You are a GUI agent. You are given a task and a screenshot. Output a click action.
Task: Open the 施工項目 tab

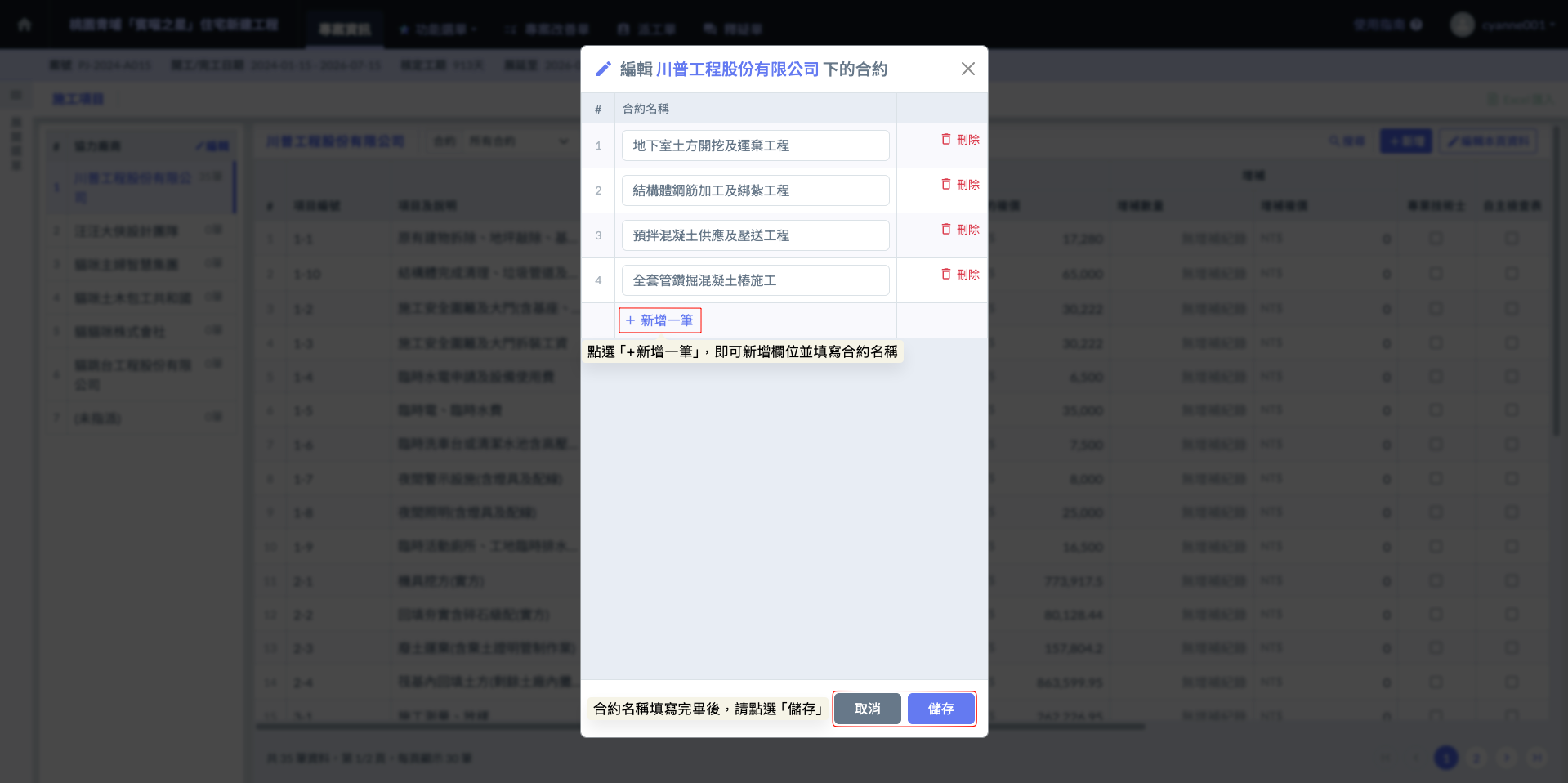[78, 99]
